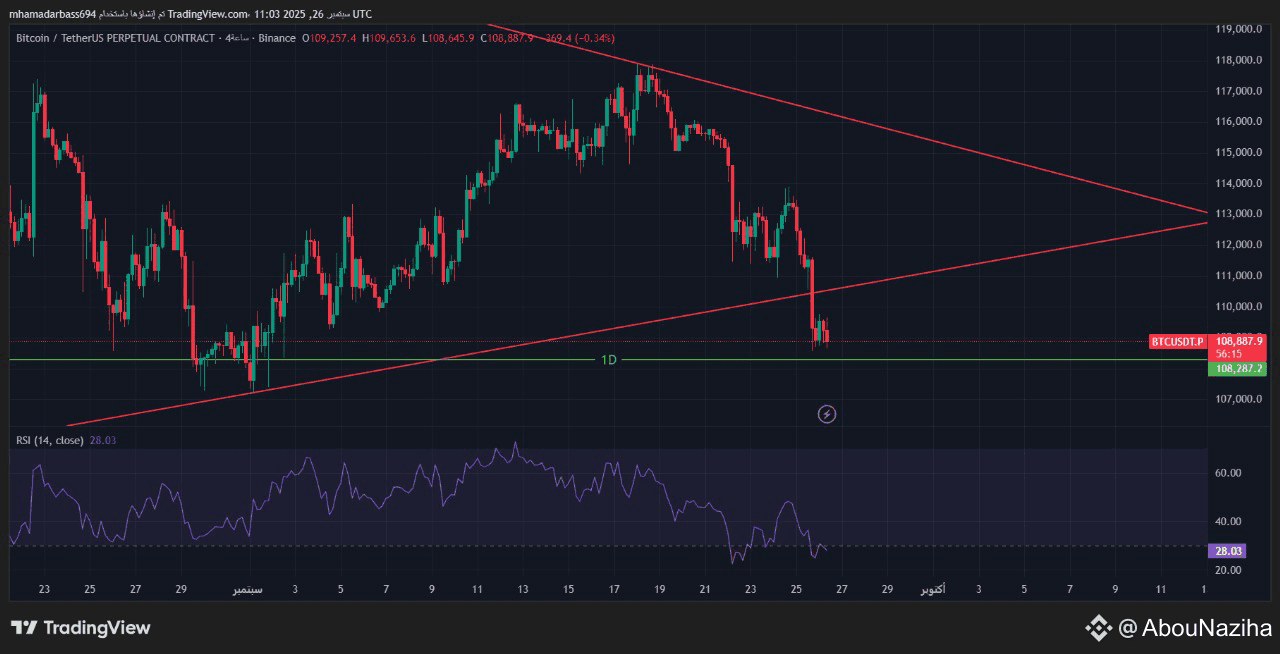Viewport: 1280px width, 654px height.
Task: Click the 17 date label on time axis
Action: point(614,590)
